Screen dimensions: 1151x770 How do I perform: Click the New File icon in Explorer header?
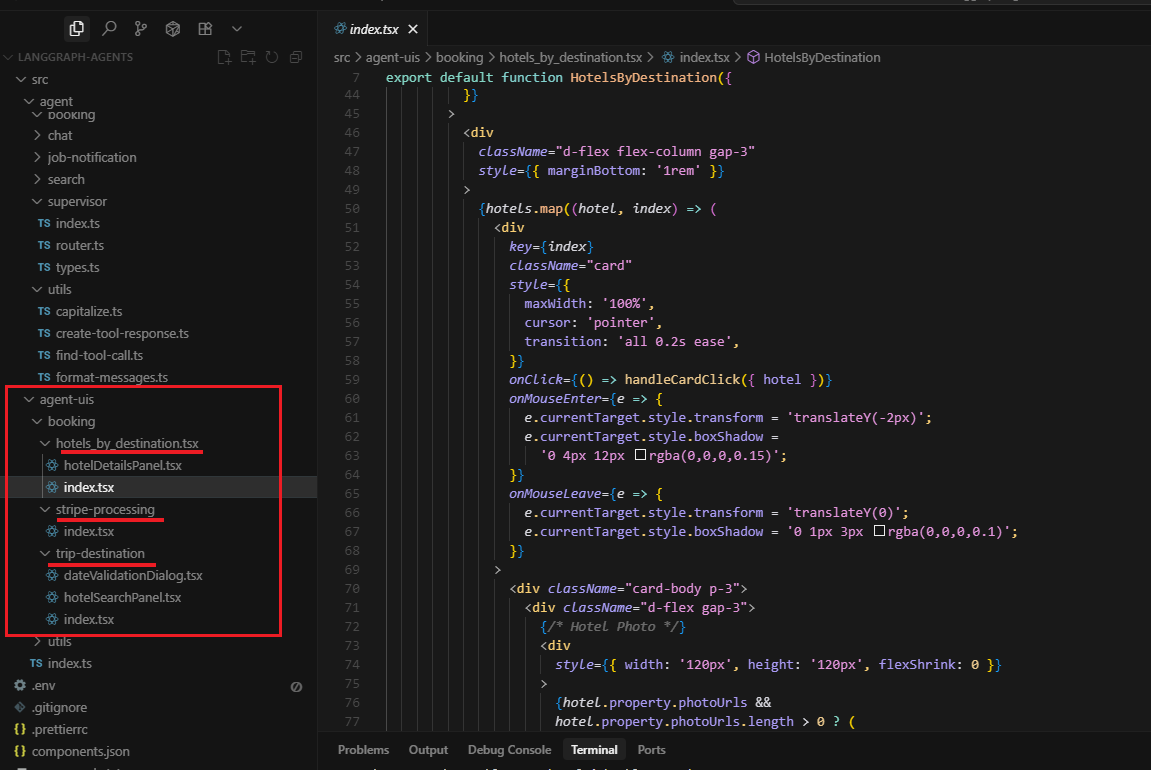coord(225,57)
